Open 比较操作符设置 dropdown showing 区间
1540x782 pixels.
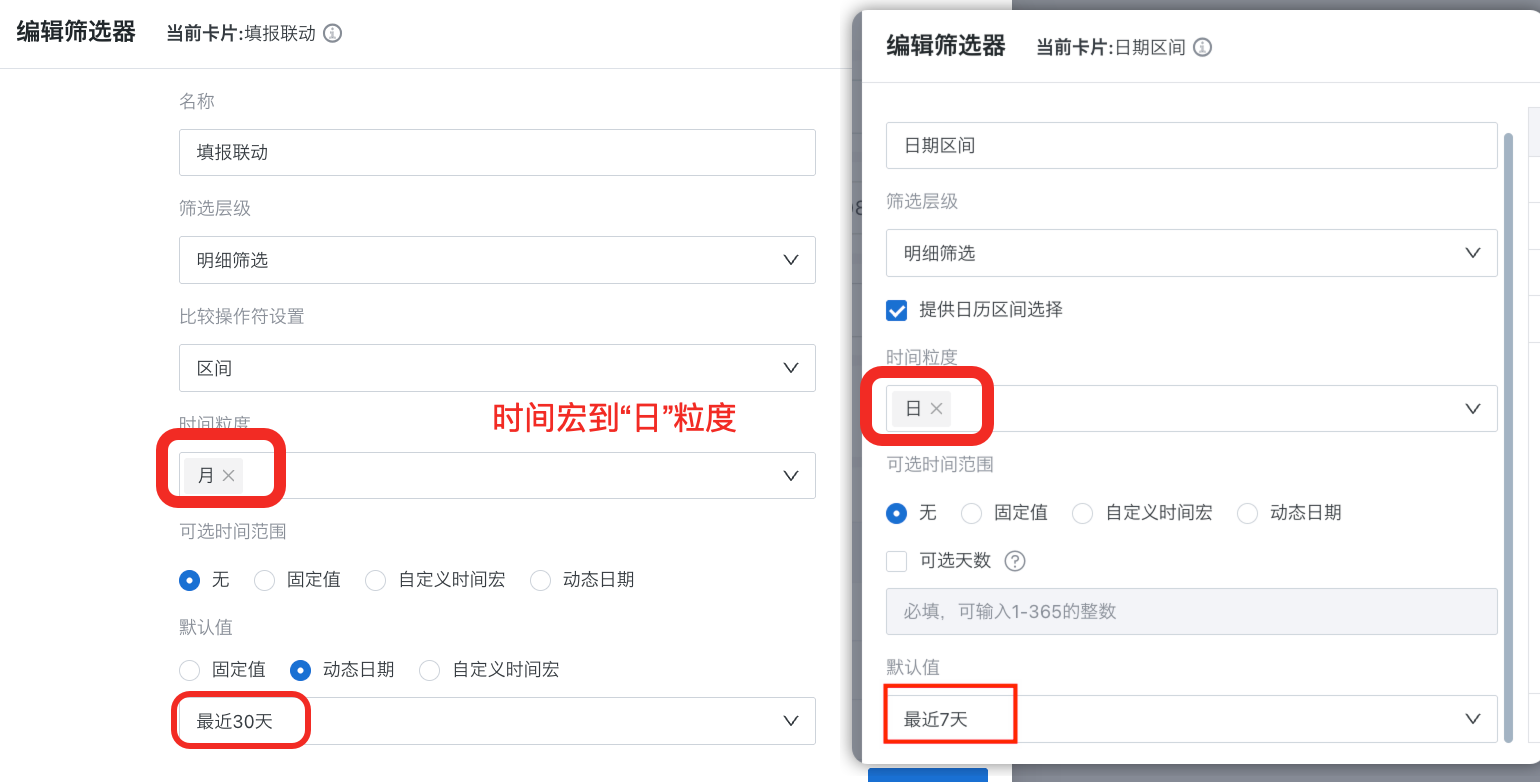click(x=497, y=368)
